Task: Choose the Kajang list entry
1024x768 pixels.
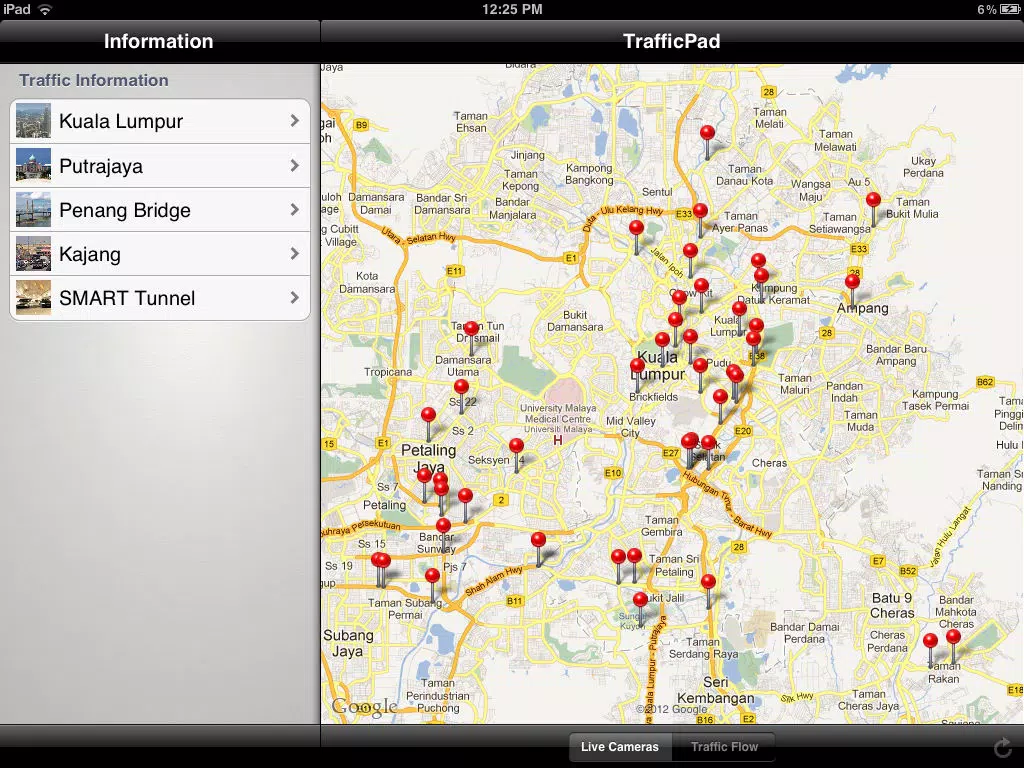Action: 160,253
